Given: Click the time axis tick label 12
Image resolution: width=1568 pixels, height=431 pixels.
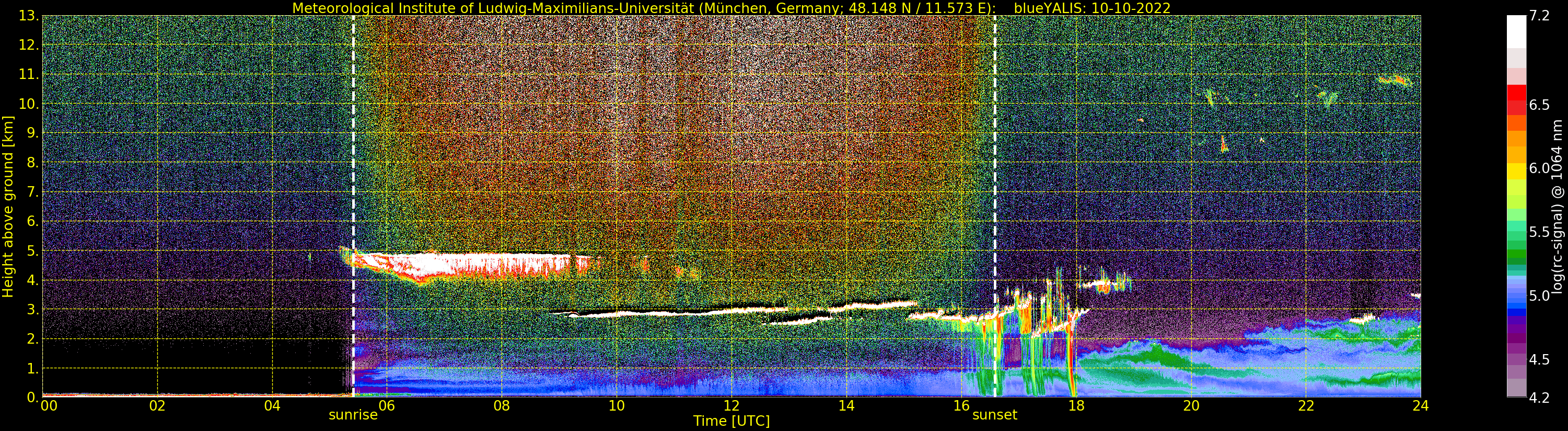Looking at the screenshot, I should point(731,406).
